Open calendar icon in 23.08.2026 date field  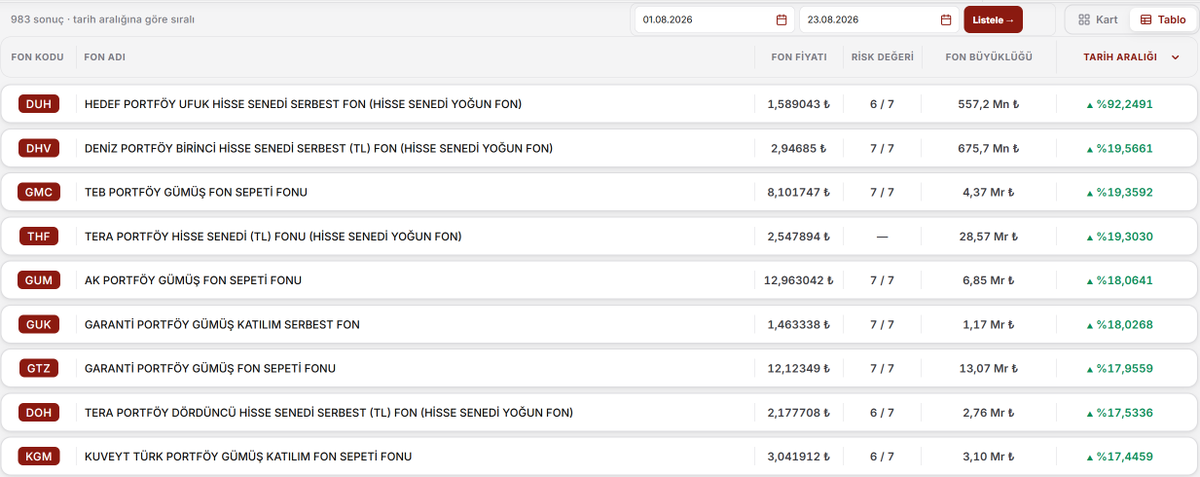pos(946,20)
